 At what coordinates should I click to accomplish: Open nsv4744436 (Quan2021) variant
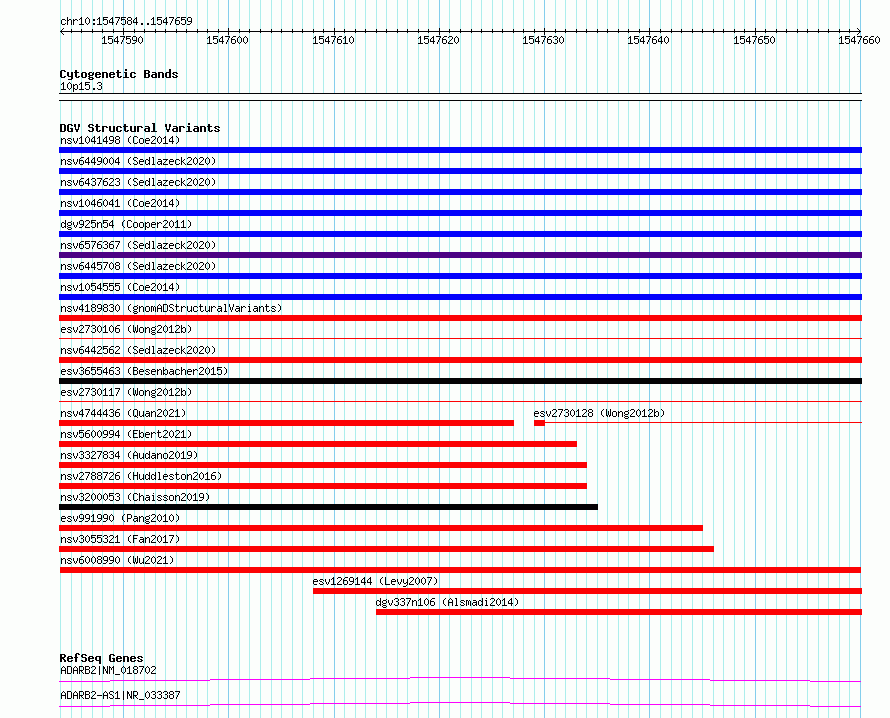point(123,413)
